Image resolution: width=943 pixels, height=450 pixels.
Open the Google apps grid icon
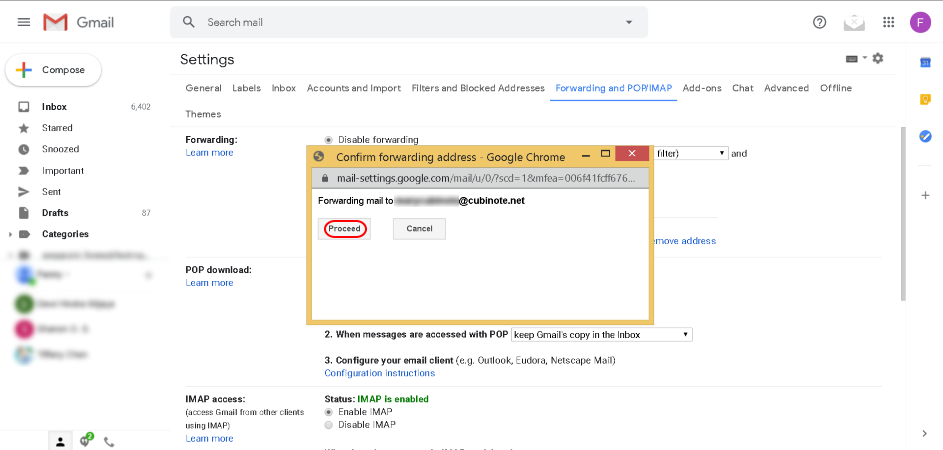pos(888,22)
